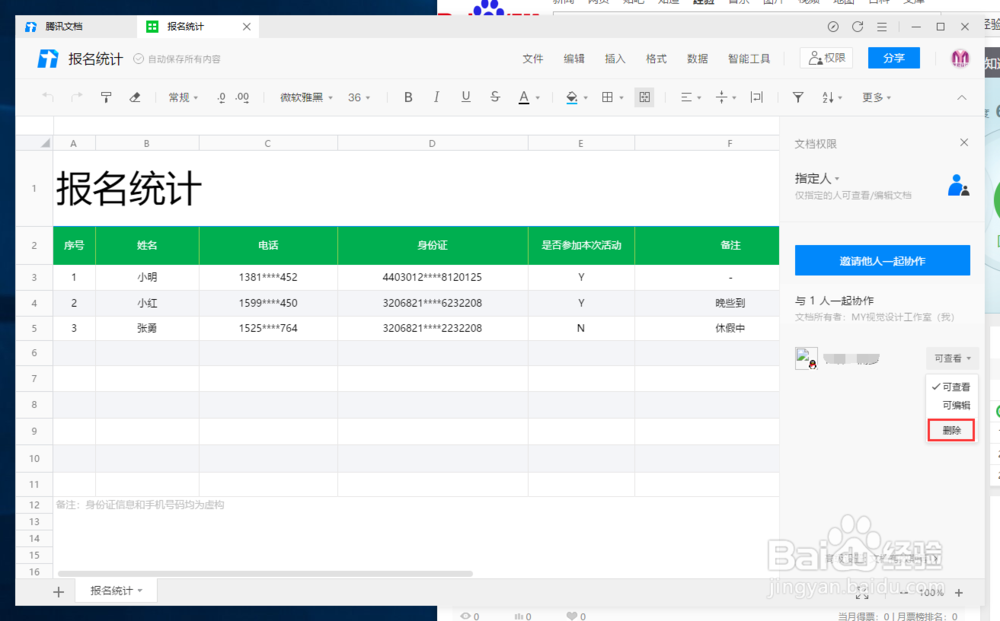Select the format painter tool
Image resolution: width=1000 pixels, height=621 pixels.
tap(106, 97)
